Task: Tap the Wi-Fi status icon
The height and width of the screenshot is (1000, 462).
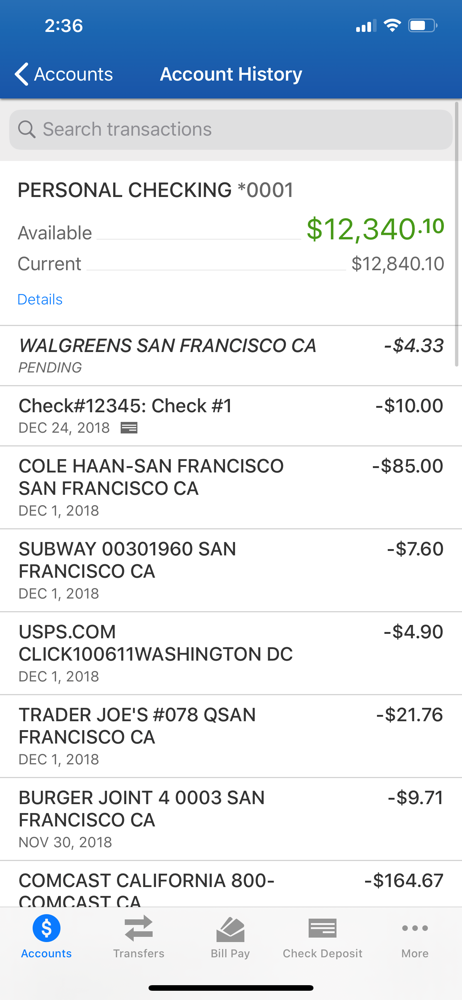Action: 392,26
